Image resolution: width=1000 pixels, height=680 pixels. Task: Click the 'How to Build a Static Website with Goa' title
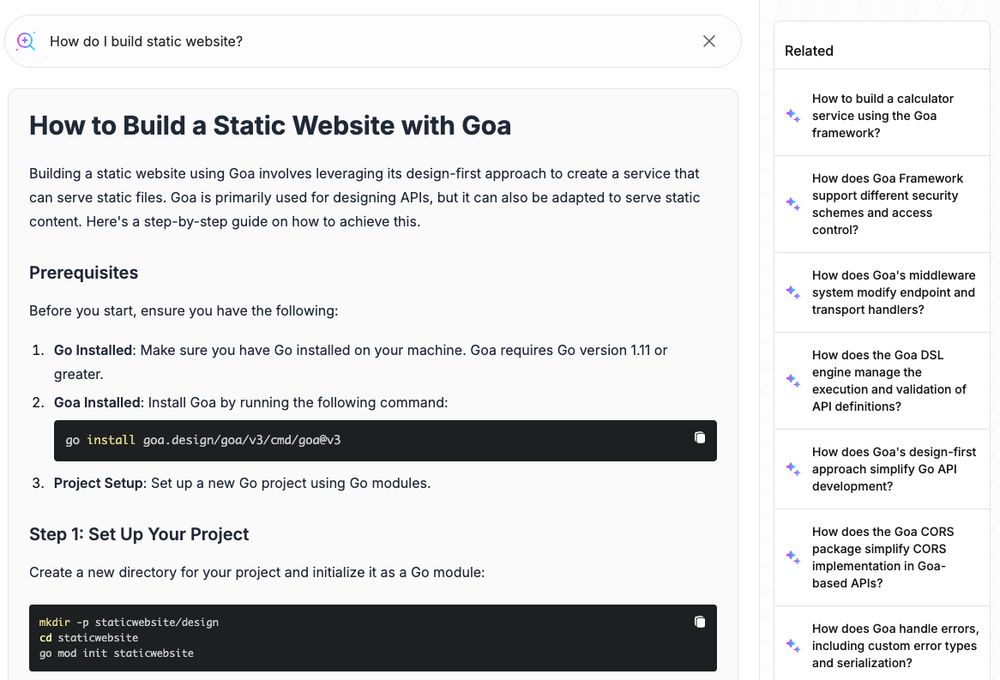pyautogui.click(x=270, y=125)
